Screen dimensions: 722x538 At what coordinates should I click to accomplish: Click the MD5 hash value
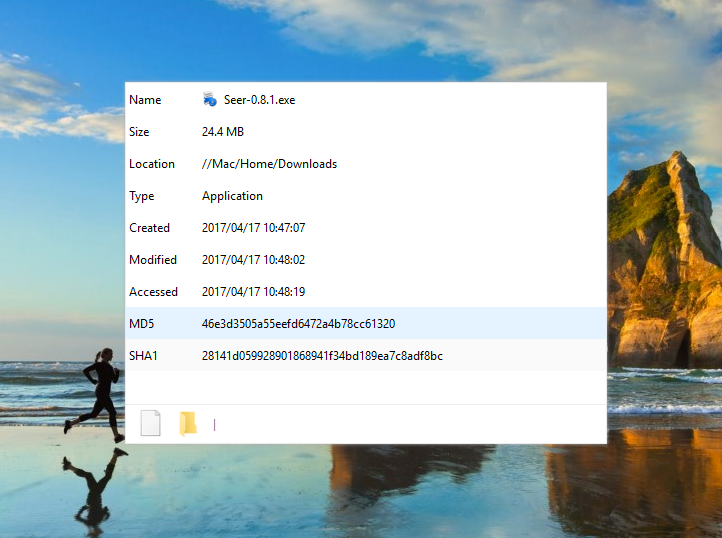tap(298, 324)
